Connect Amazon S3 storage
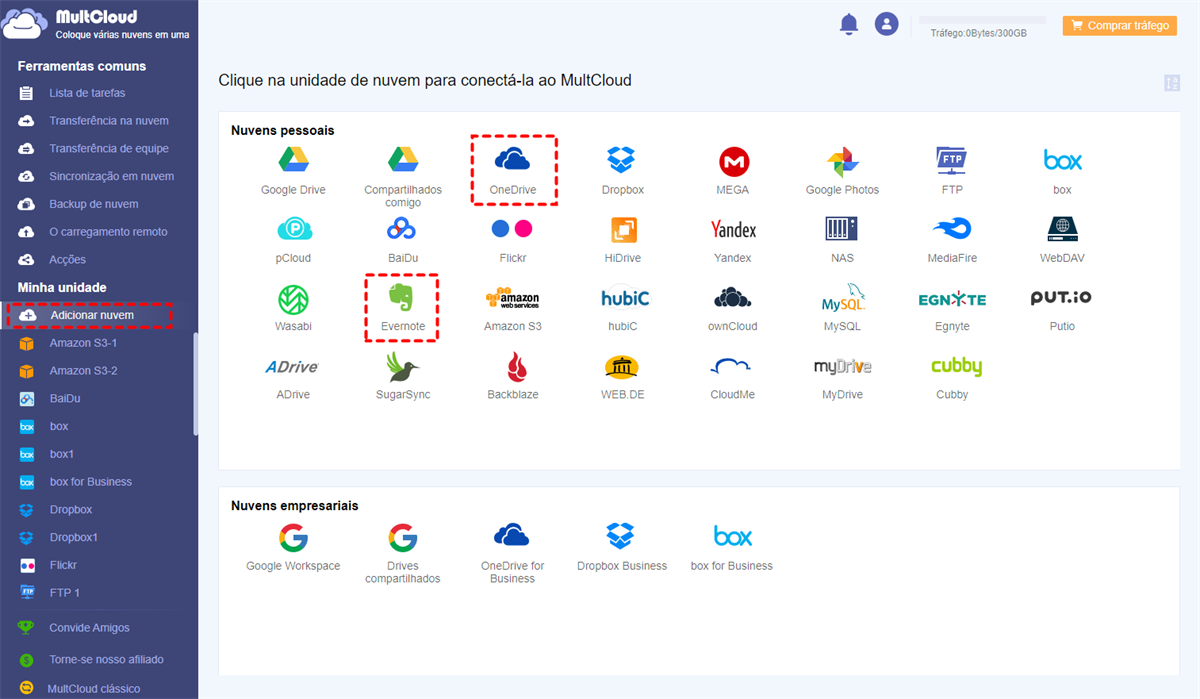Screen dimensions: 1200x699 [512, 307]
